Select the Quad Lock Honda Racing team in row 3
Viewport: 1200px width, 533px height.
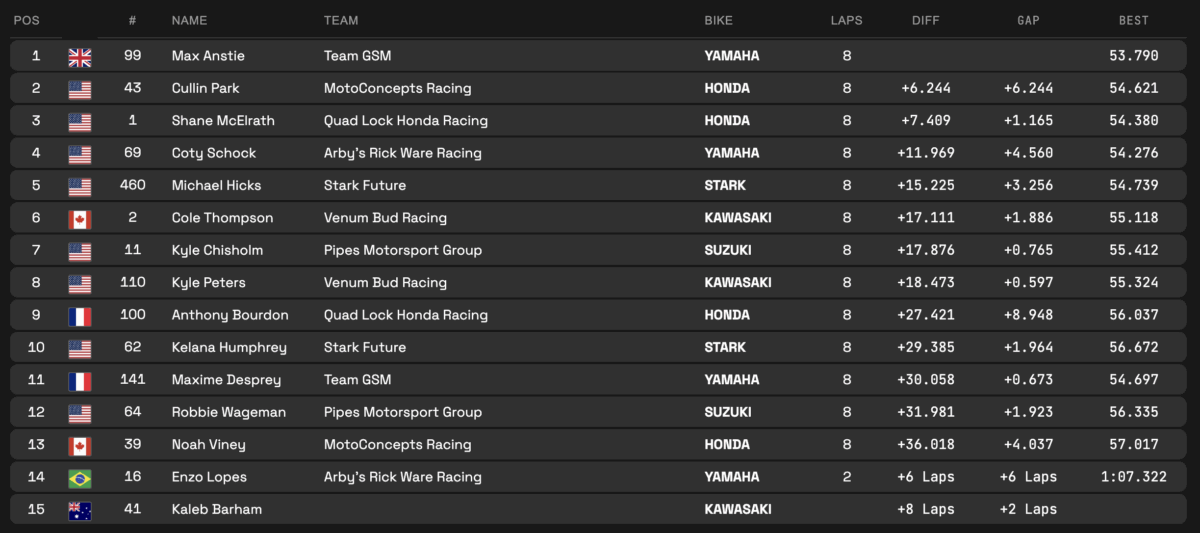coord(406,121)
